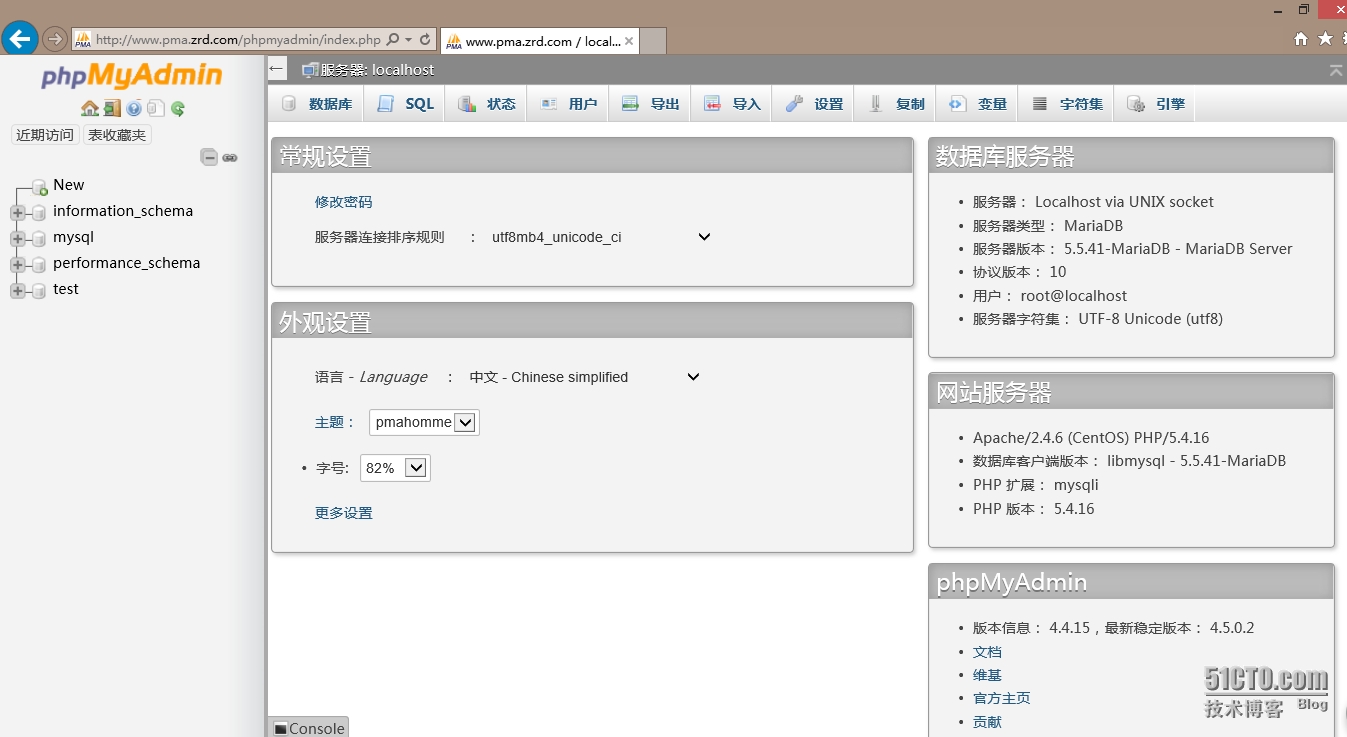Collapse all tree nodes with minus icon
1347x737 pixels.
[x=209, y=157]
